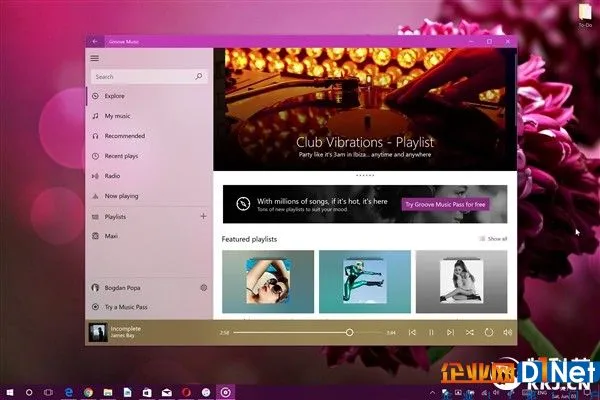Open the black-and-white seated woman playlist
This screenshot has height=400, width=600.
tap(461, 282)
